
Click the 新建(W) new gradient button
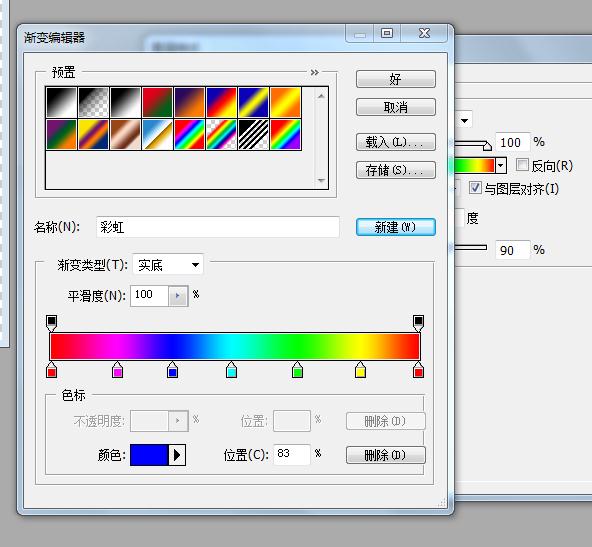pos(396,227)
